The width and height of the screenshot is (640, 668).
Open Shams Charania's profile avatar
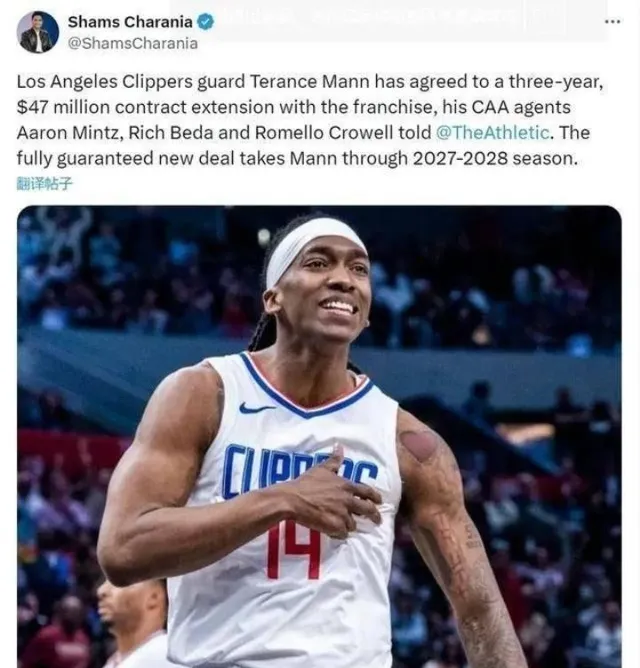pyautogui.click(x=37, y=32)
